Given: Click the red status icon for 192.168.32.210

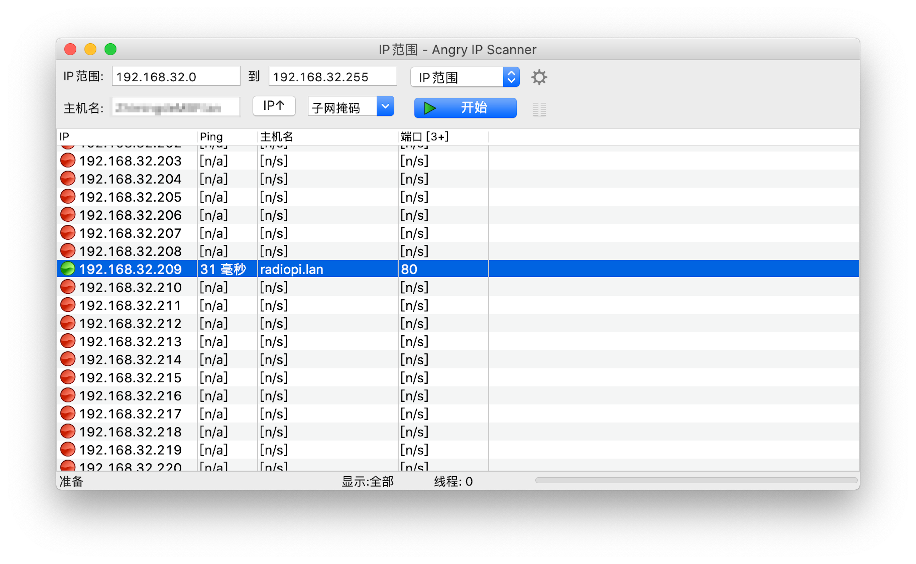Looking at the screenshot, I should pos(68,287).
